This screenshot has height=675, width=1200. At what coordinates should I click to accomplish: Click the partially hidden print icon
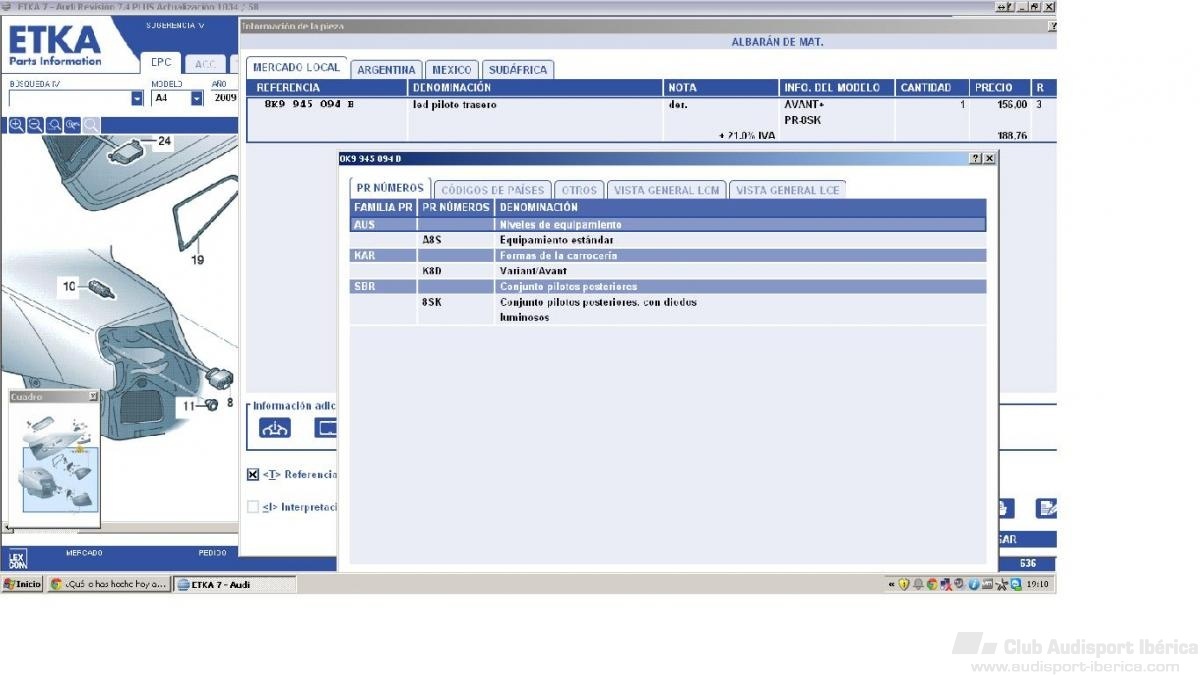point(1006,508)
